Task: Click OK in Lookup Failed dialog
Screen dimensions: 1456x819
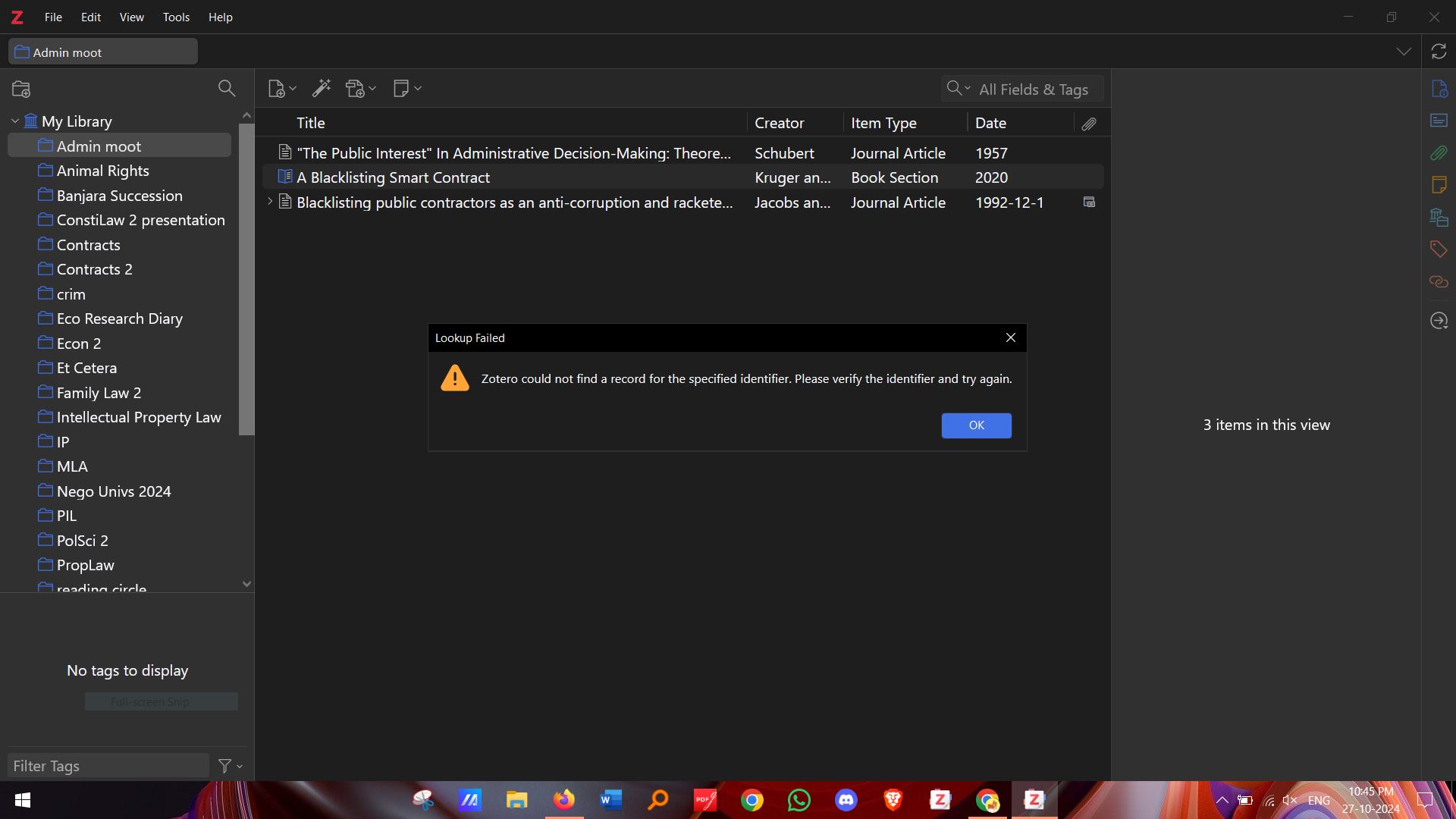Action: click(x=976, y=425)
